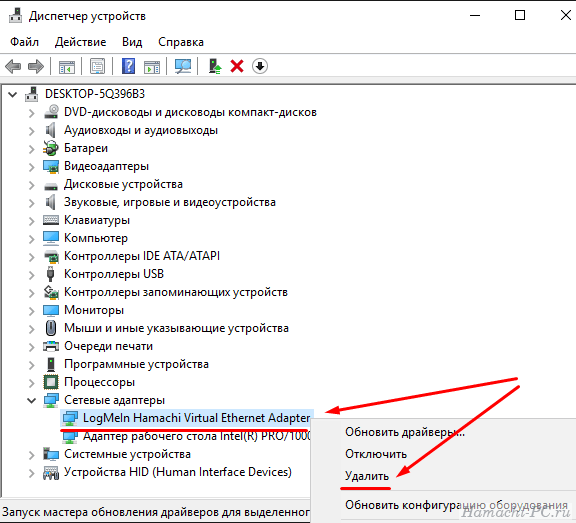Image resolution: width=576 pixels, height=523 pixels.
Task: Choose Отключить in the context menu
Action: click(x=376, y=454)
